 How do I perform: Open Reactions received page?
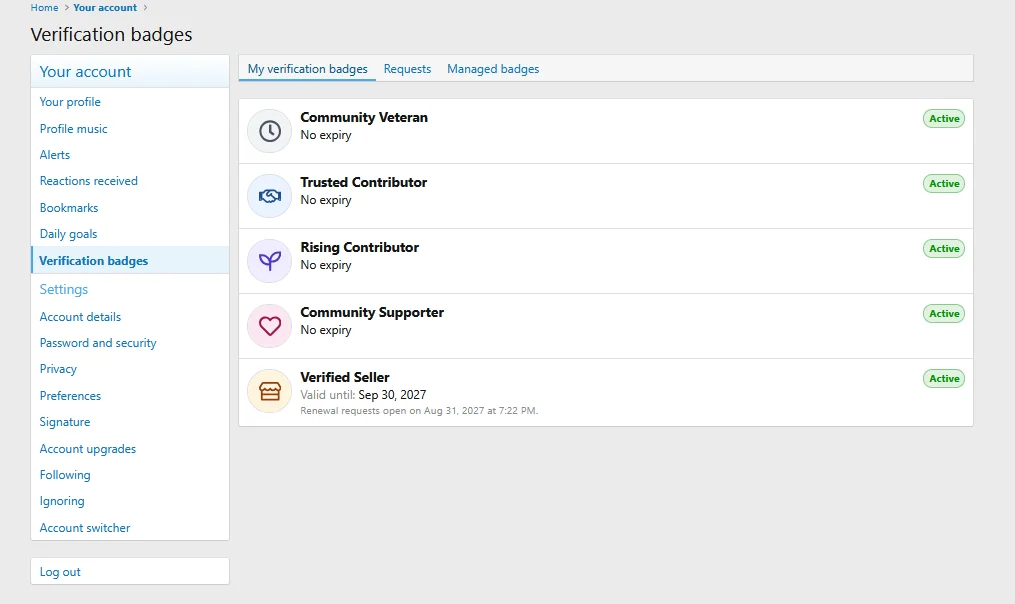89,181
